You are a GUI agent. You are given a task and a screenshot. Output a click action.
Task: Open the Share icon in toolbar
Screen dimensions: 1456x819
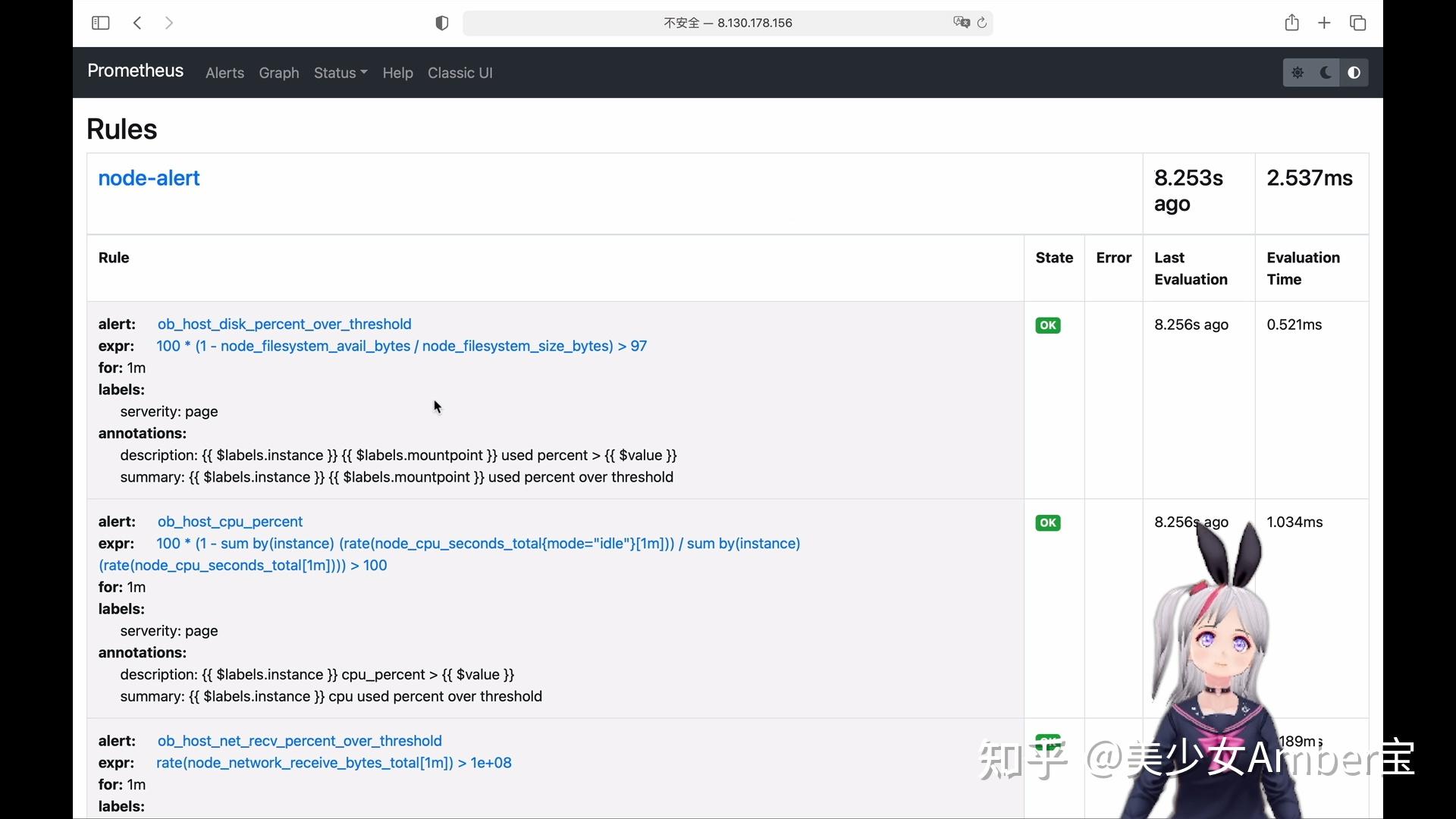(1291, 23)
